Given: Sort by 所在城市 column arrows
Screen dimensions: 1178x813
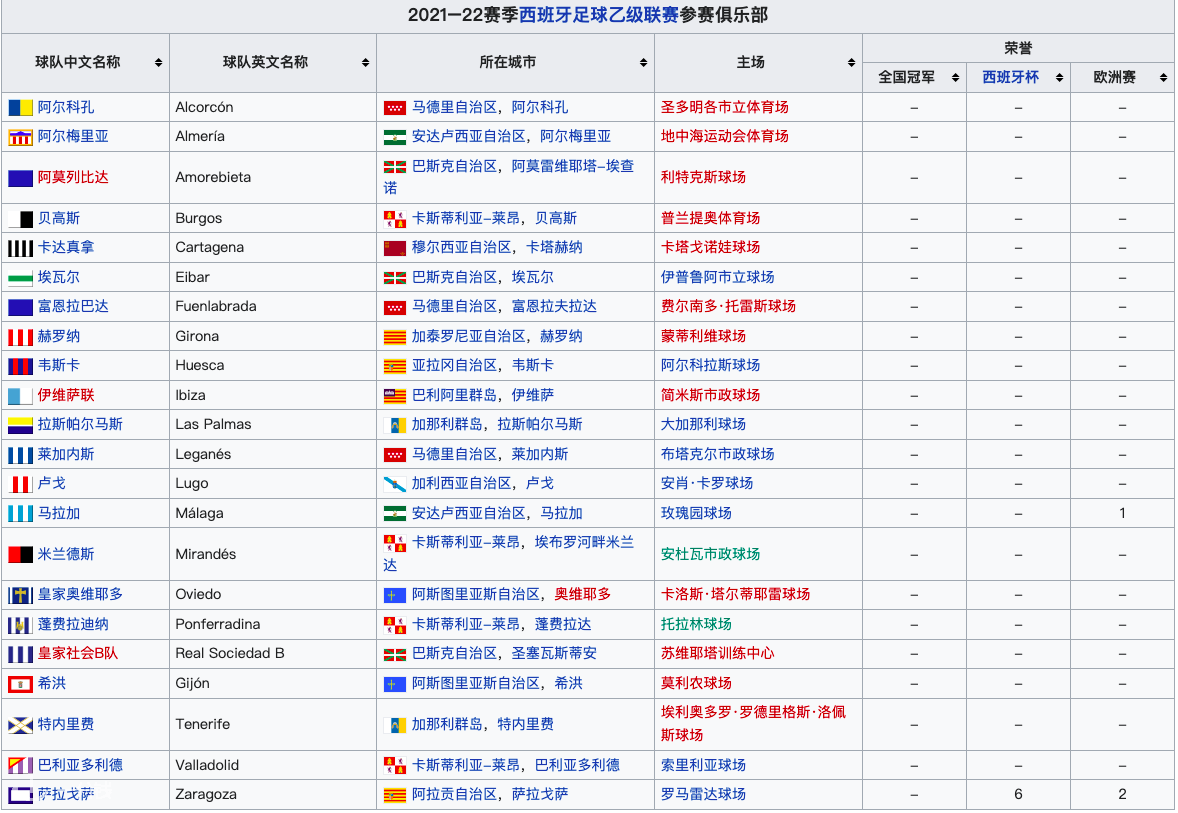Looking at the screenshot, I should click(644, 63).
